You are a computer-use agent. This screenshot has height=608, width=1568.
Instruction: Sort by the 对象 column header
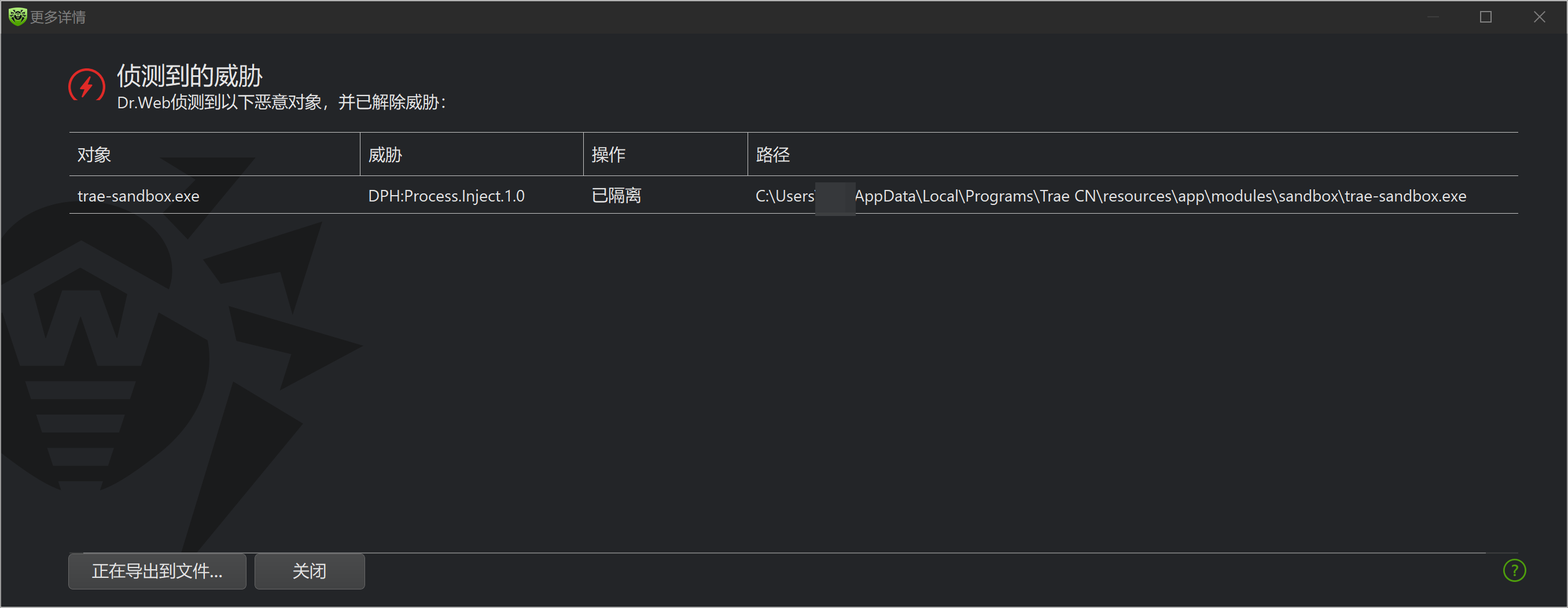(94, 155)
